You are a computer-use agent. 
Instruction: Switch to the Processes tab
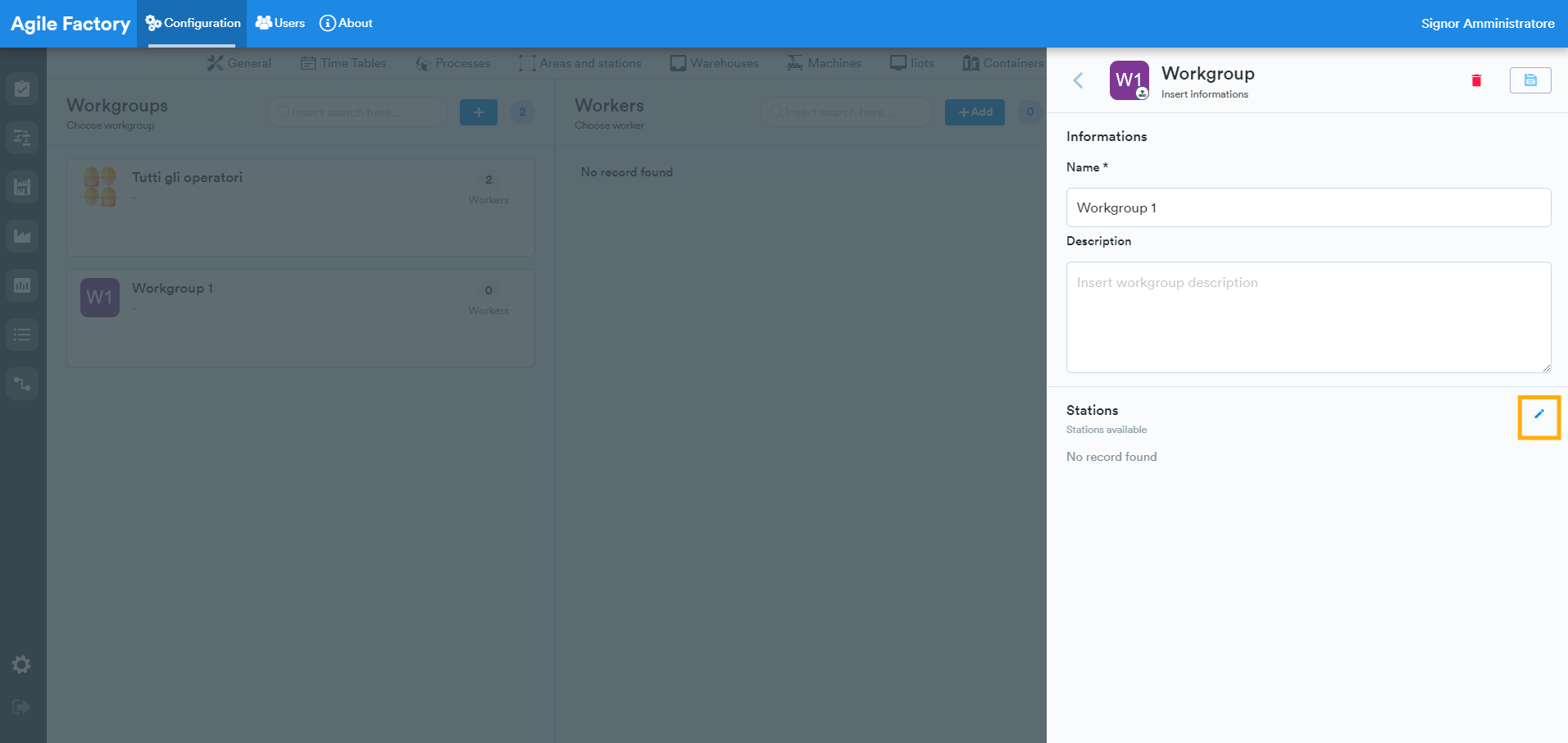[453, 63]
